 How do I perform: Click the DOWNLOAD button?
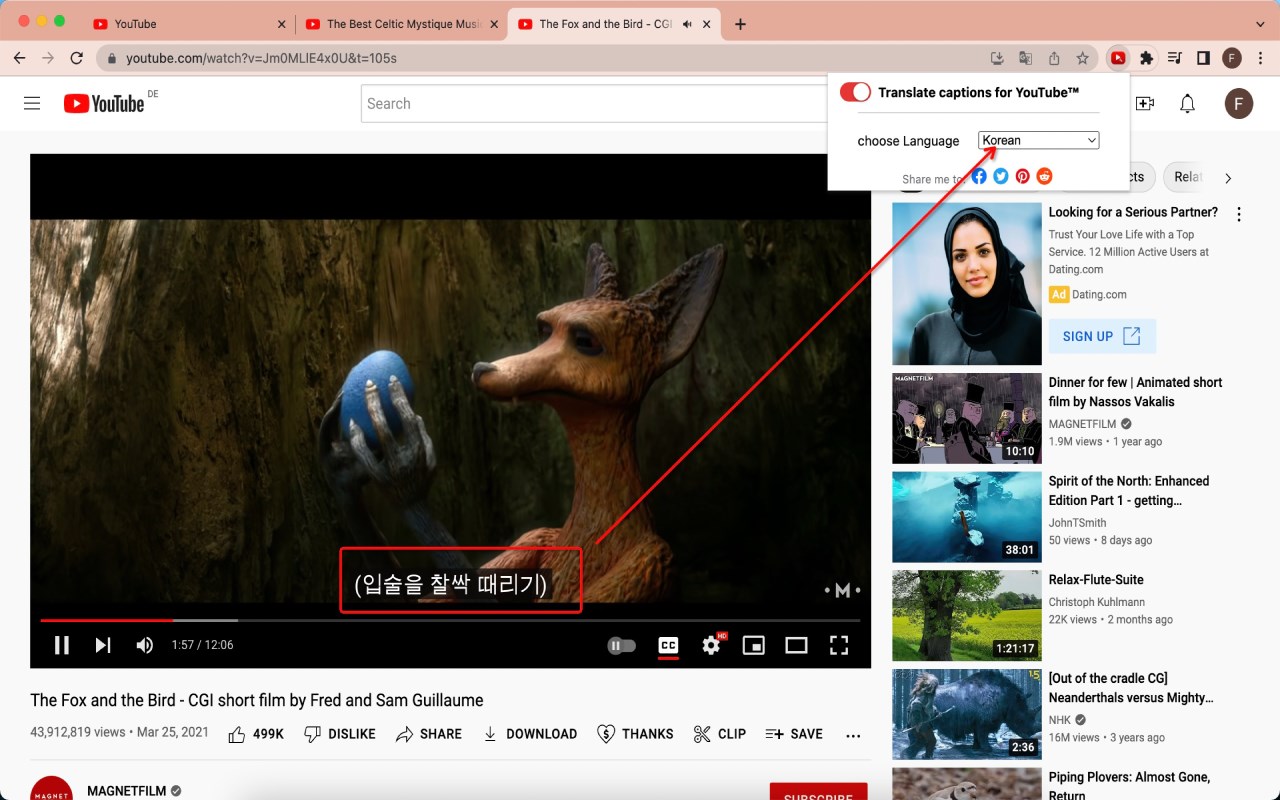click(x=529, y=734)
